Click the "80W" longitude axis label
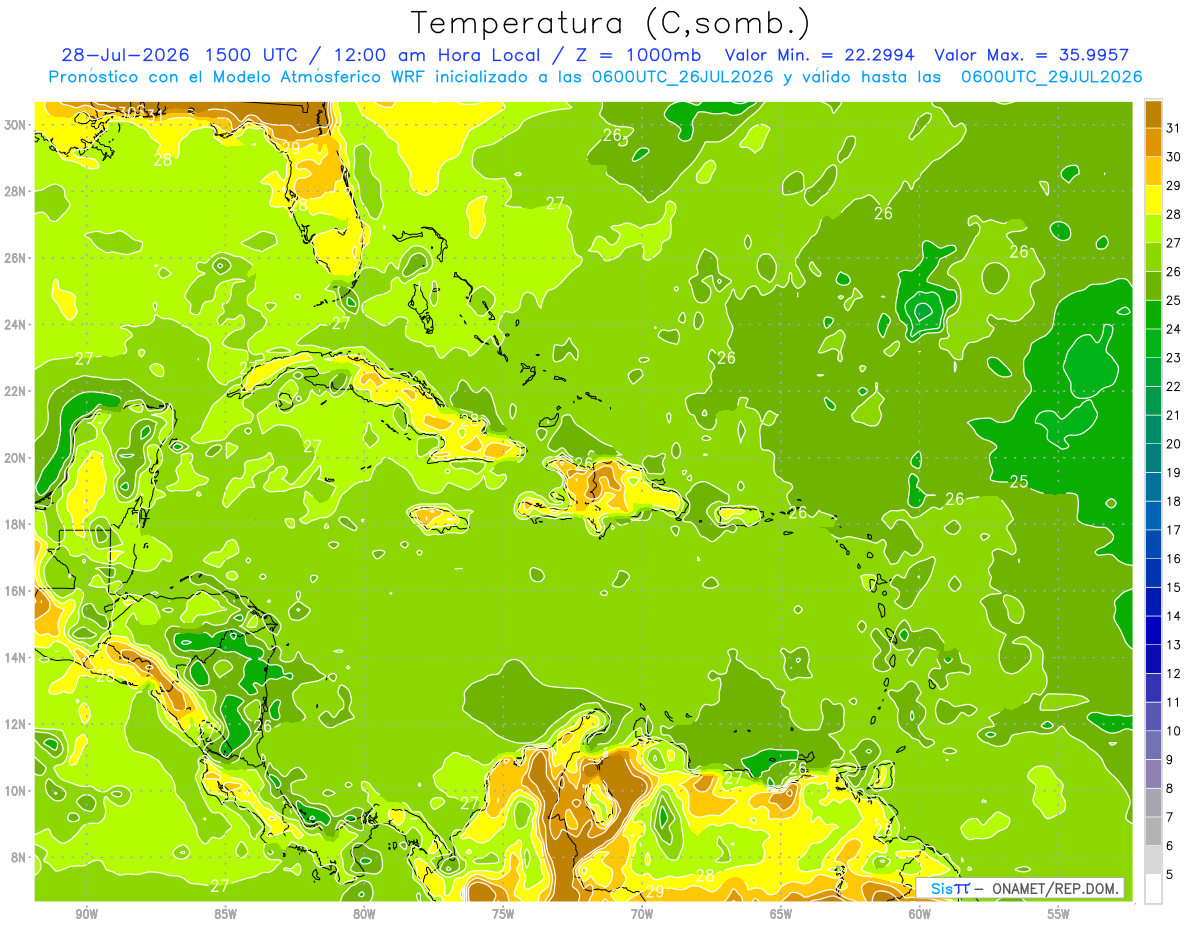The width and height of the screenshot is (1200, 927). (364, 913)
